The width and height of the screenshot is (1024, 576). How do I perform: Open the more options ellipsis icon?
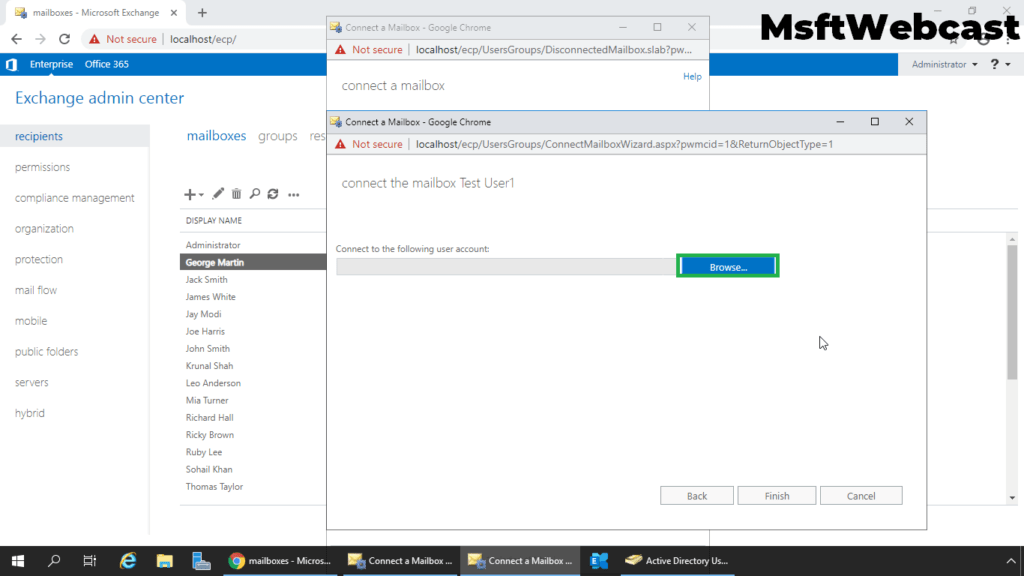(x=293, y=194)
